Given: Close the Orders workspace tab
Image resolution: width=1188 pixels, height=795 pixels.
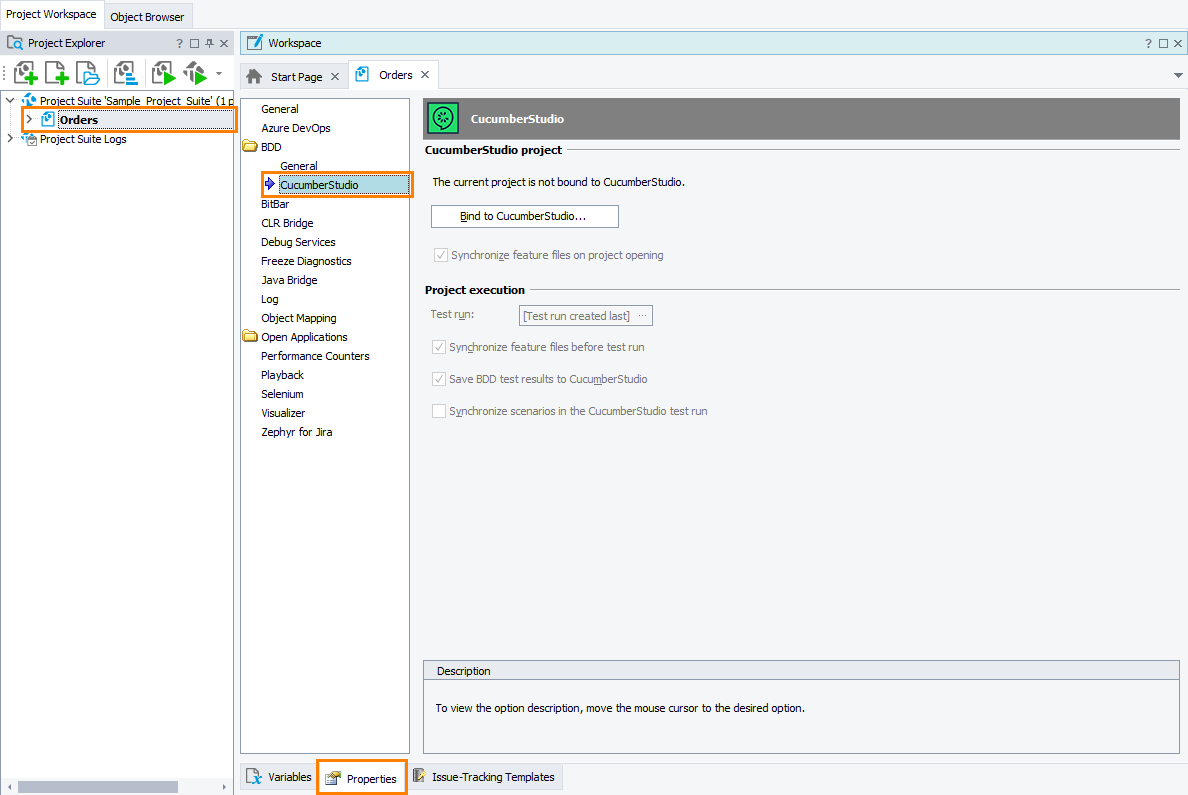Looking at the screenshot, I should pyautogui.click(x=425, y=75).
